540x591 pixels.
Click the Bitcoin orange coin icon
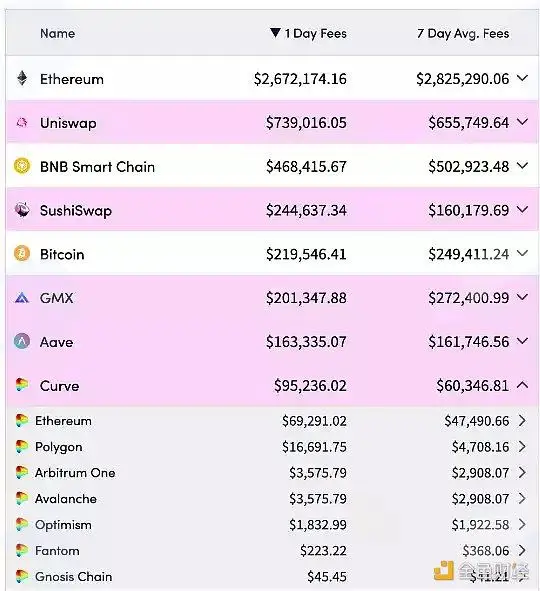click(x=22, y=254)
